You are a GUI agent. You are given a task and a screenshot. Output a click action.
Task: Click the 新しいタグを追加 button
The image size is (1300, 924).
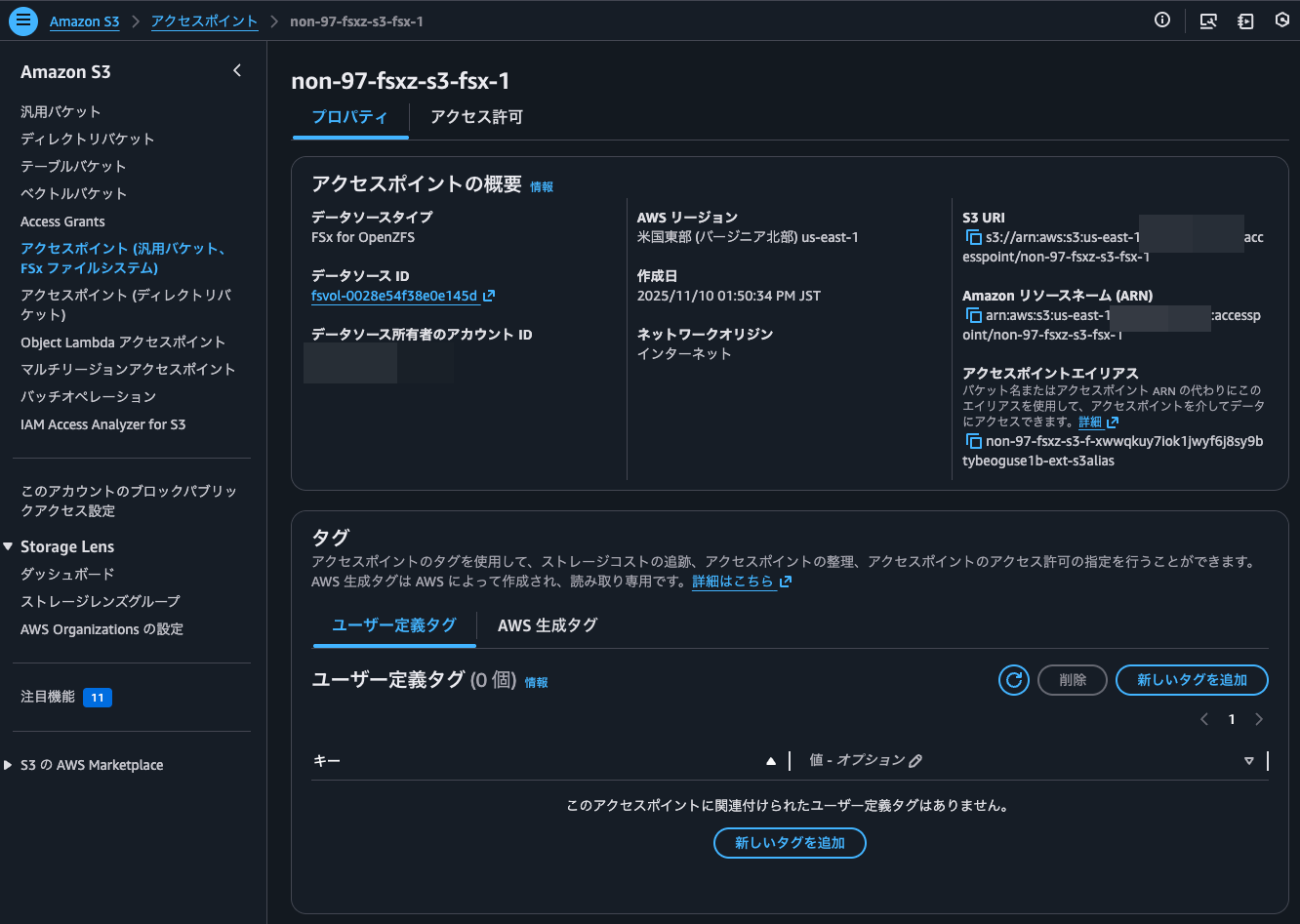coord(1192,680)
